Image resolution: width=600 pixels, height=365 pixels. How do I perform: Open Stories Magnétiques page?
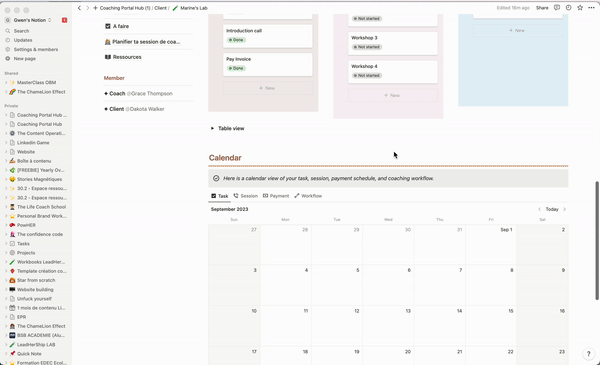pyautogui.click(x=39, y=179)
